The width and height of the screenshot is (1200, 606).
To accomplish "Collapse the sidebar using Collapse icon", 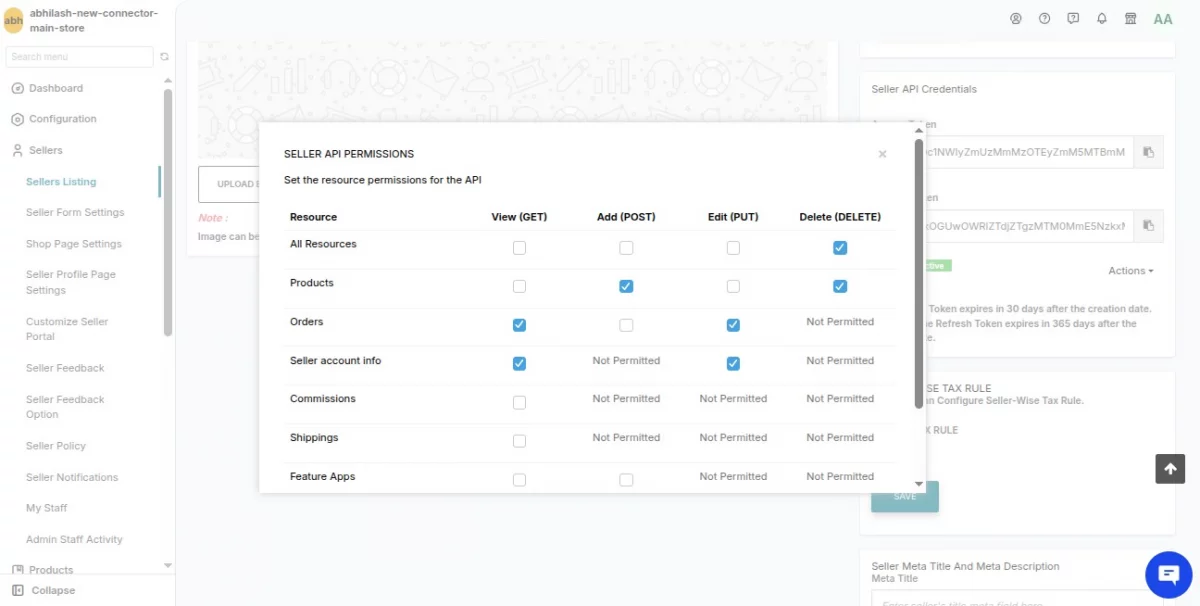I will (17, 590).
